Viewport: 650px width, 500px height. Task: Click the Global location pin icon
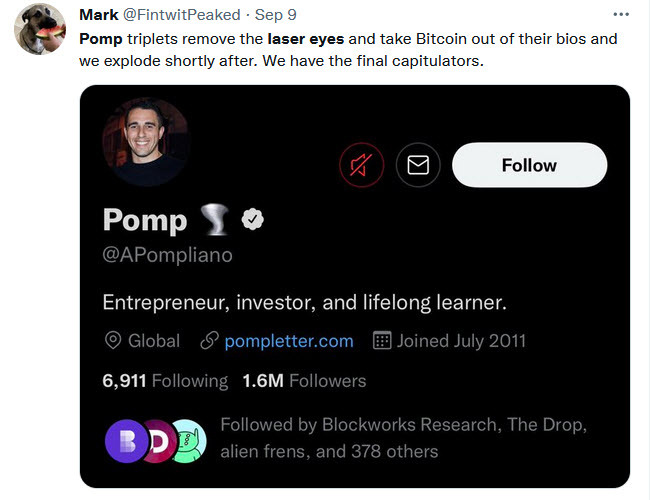[113, 341]
